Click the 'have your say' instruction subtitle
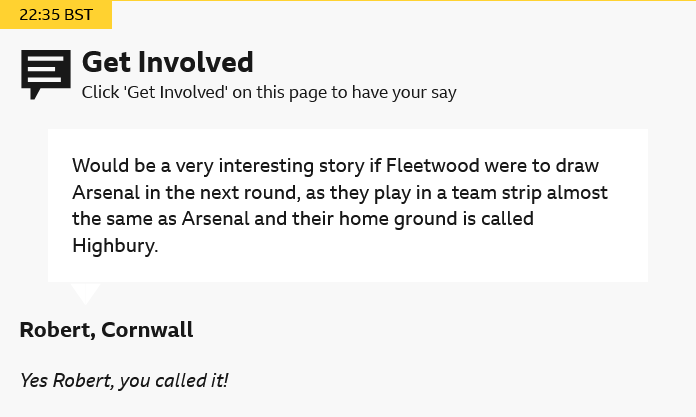The width and height of the screenshot is (696, 417). click(269, 92)
